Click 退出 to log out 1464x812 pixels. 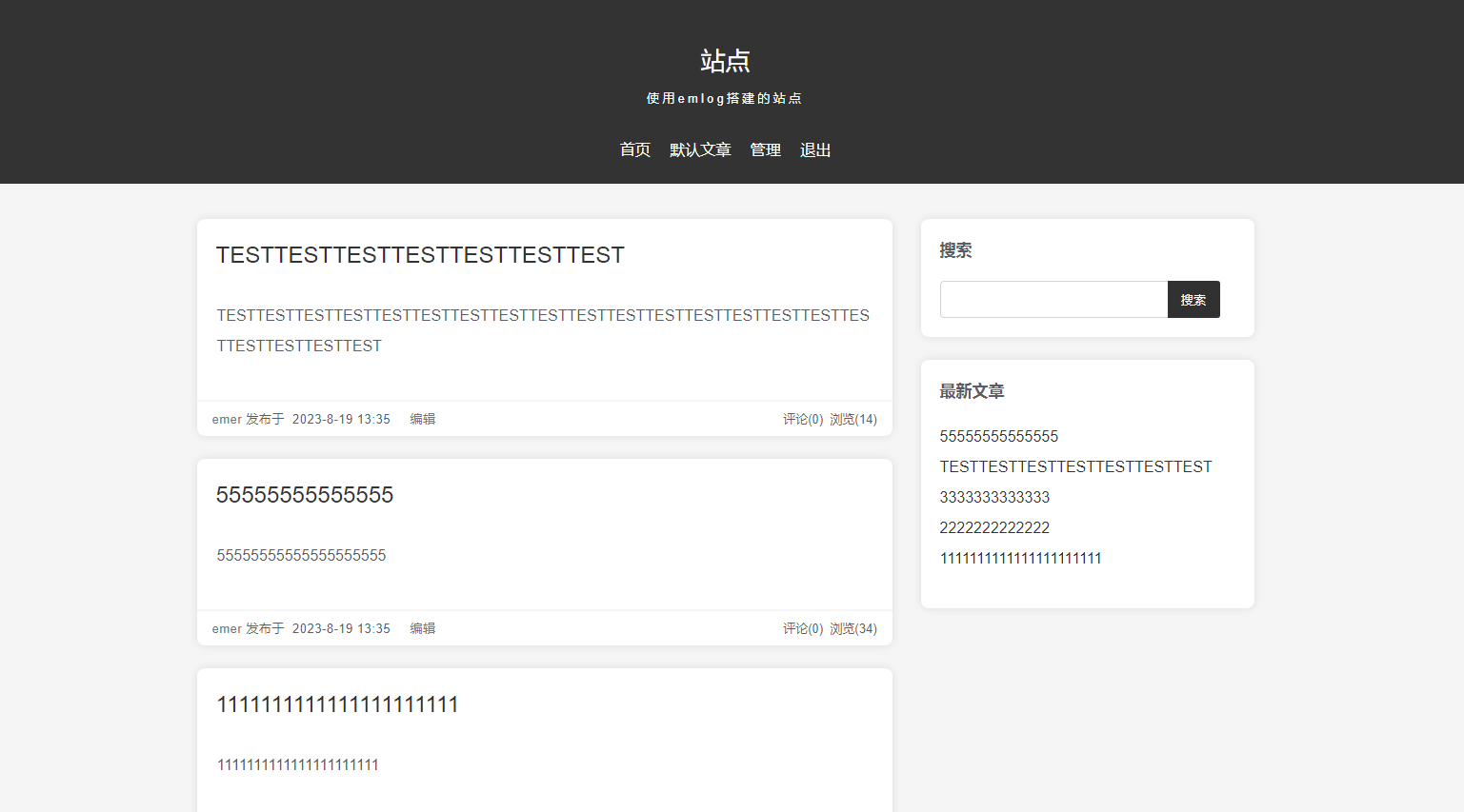pyautogui.click(x=815, y=149)
